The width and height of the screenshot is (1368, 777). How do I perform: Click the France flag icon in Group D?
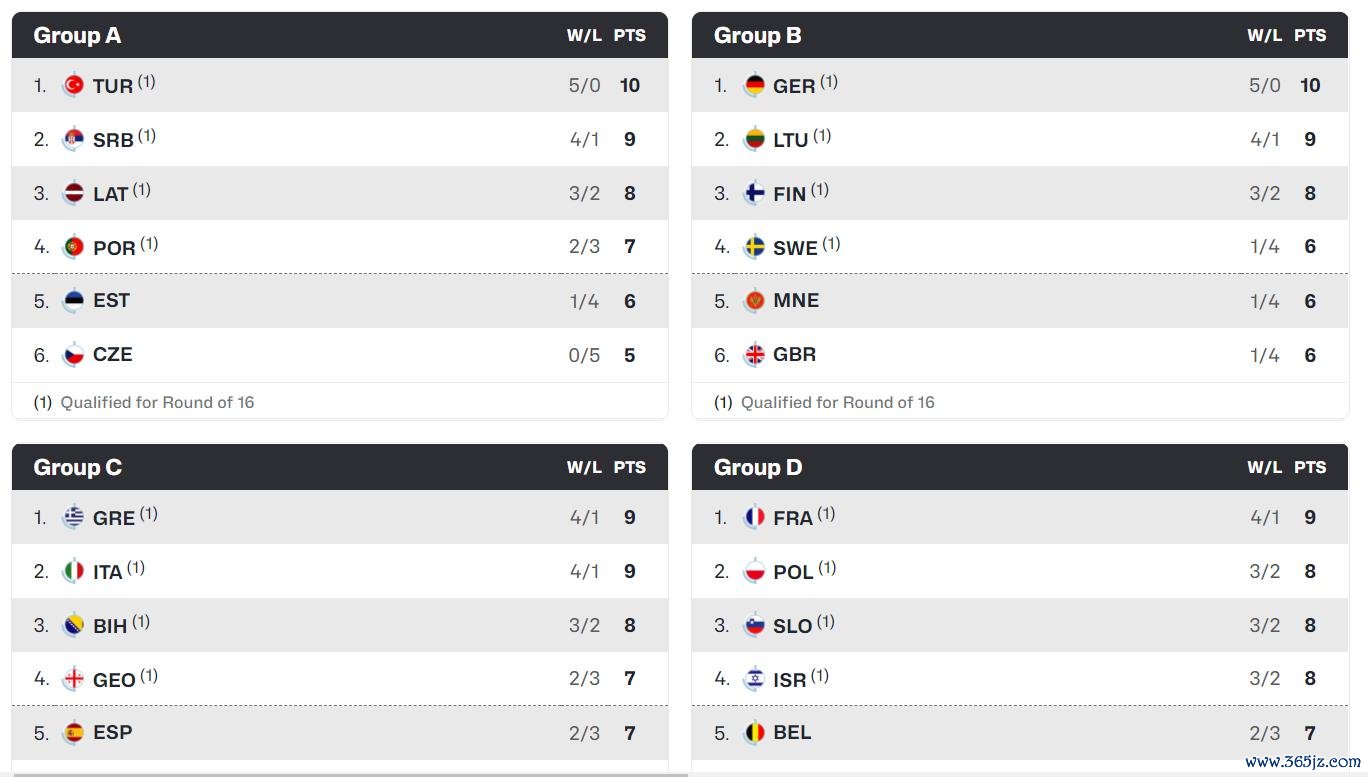click(x=754, y=517)
